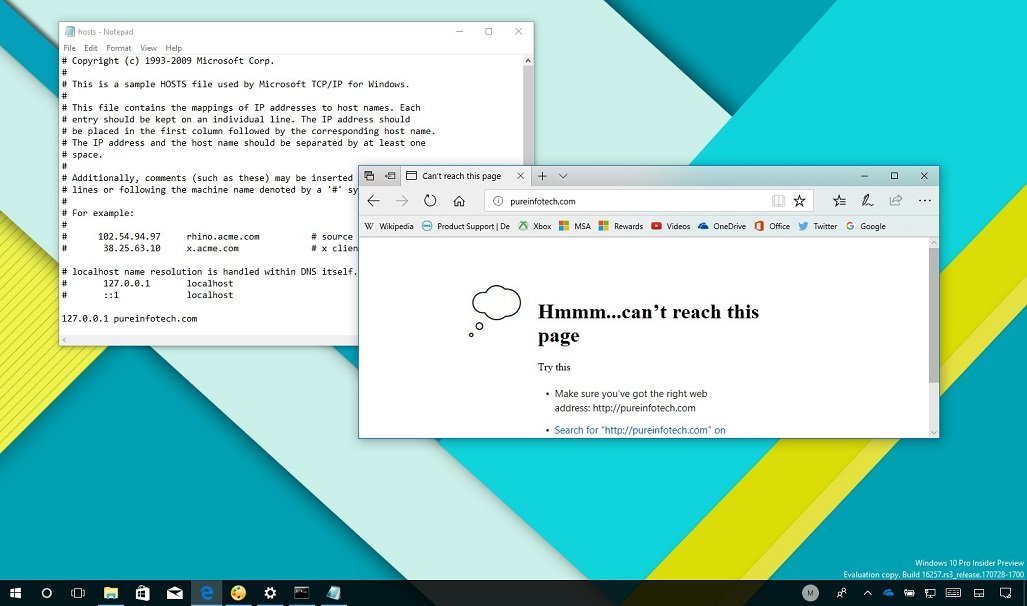Screen dimensions: 1027x606
Task: Go to the Edge home page
Action: pos(459,201)
